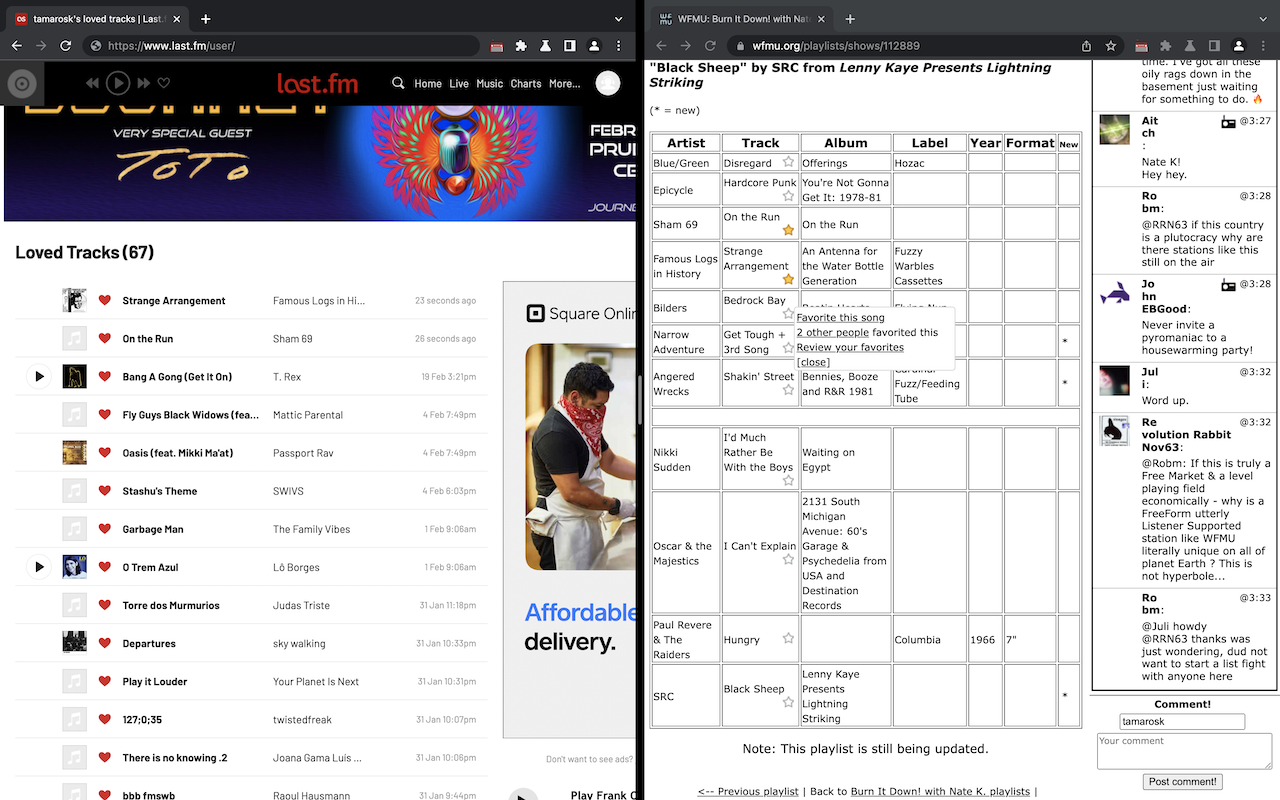Open tab search chevron in WFMU window
Viewport: 1280px width, 800px height.
pos(1263,19)
